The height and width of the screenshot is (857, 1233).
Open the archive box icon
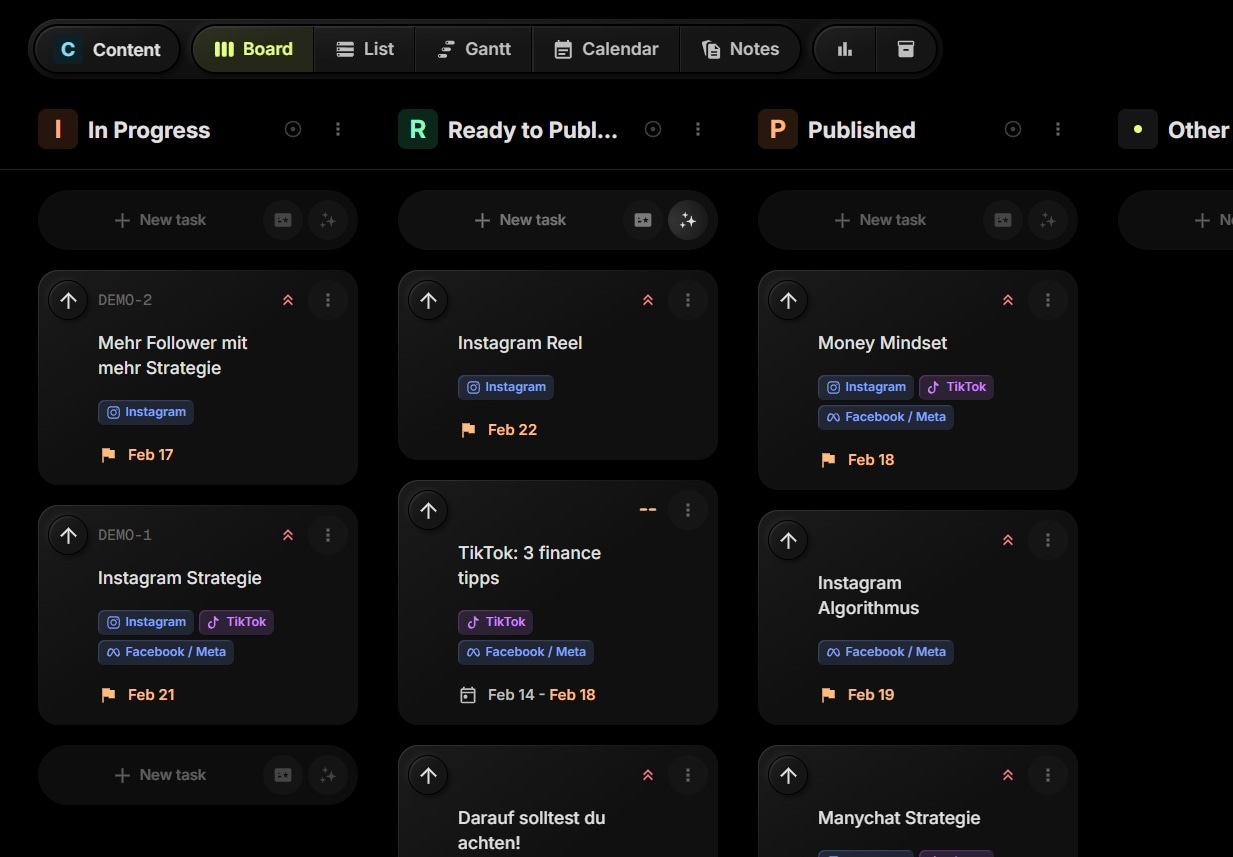[x=906, y=49]
